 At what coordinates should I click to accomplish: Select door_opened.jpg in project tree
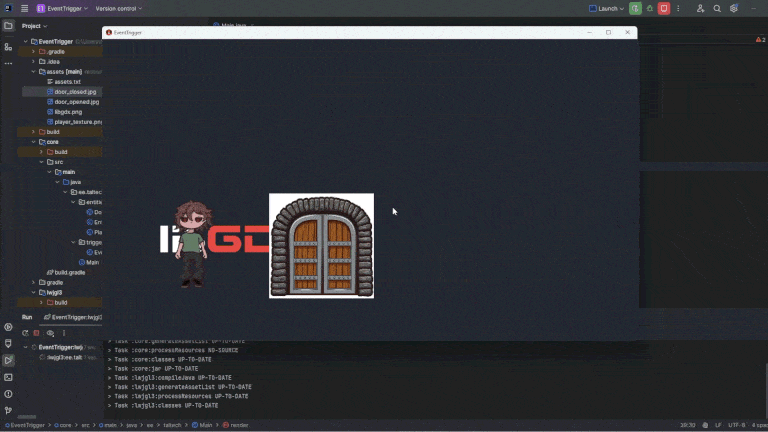click(x=76, y=102)
